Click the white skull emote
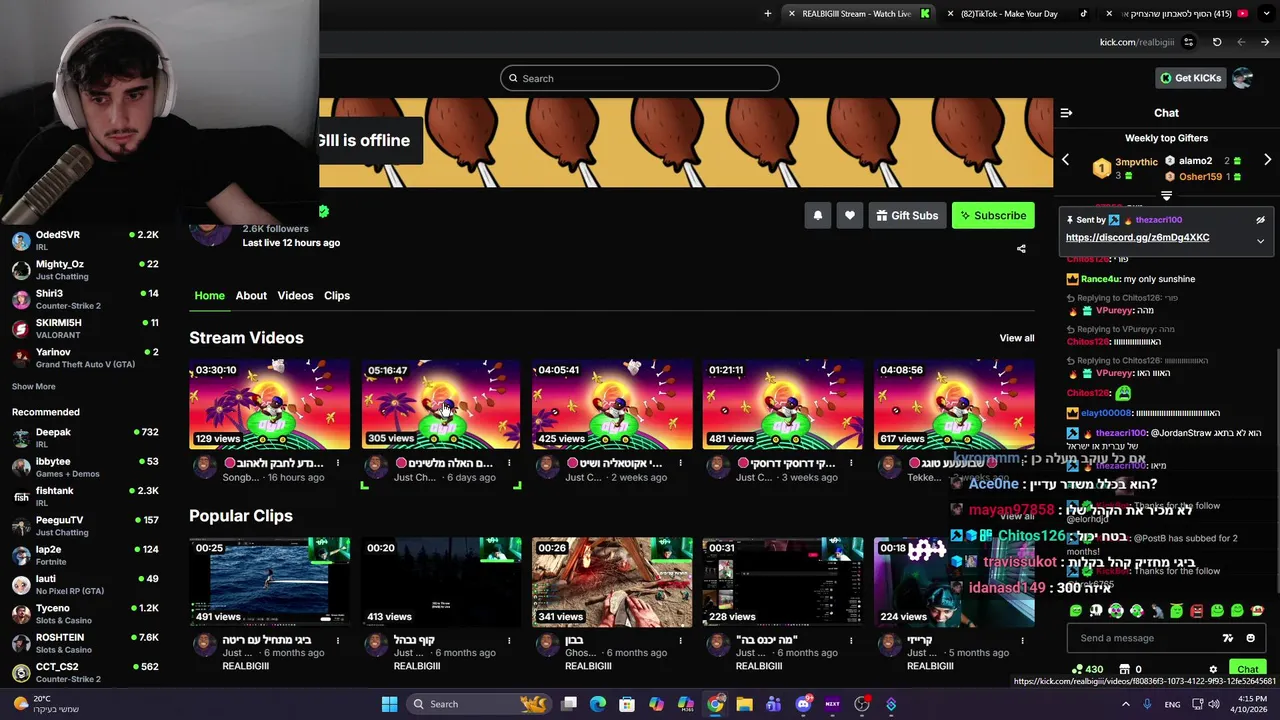The height and width of the screenshot is (720, 1280). 1096,611
